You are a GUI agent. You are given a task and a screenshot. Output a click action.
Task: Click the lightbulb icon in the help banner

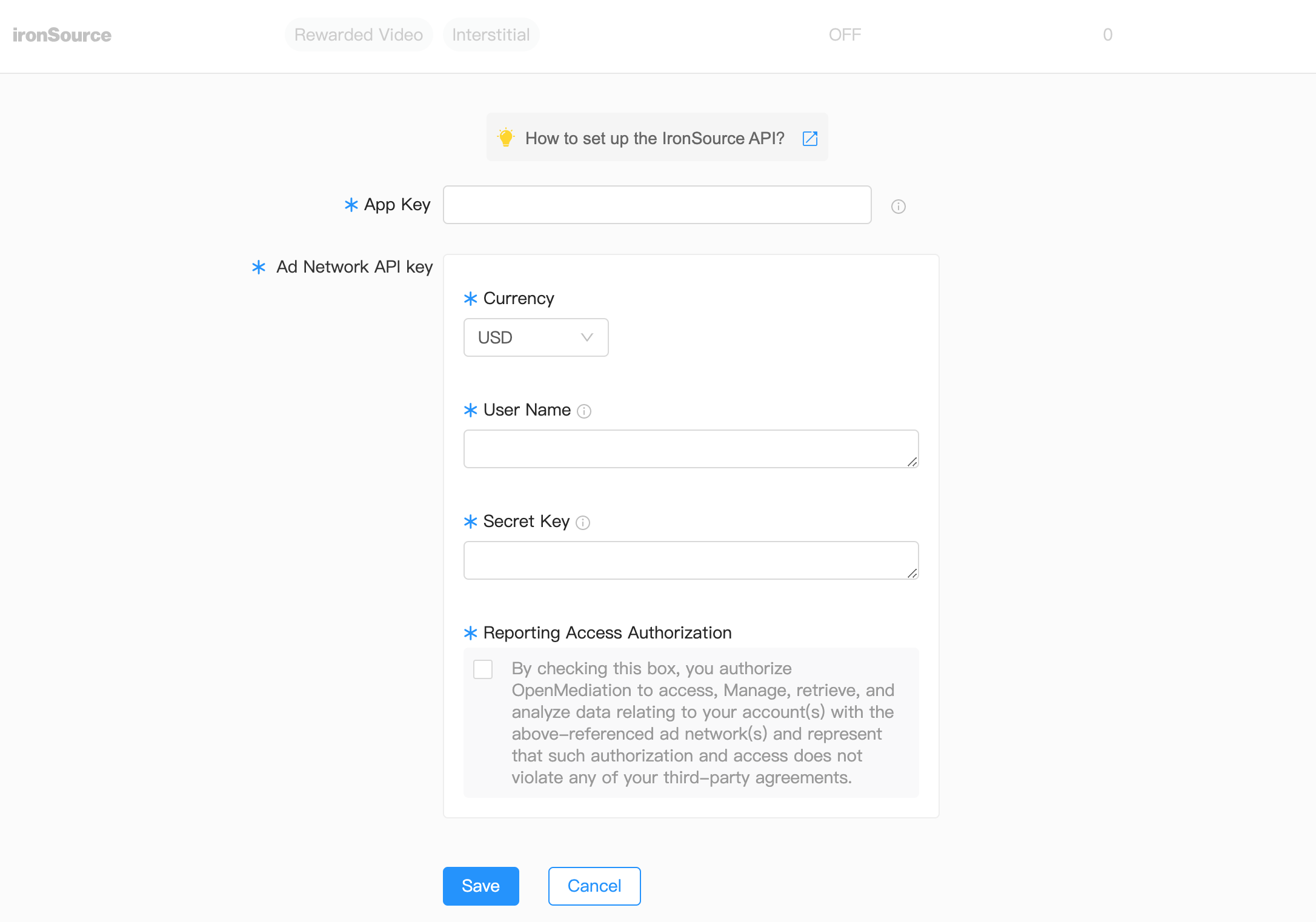pos(507,138)
